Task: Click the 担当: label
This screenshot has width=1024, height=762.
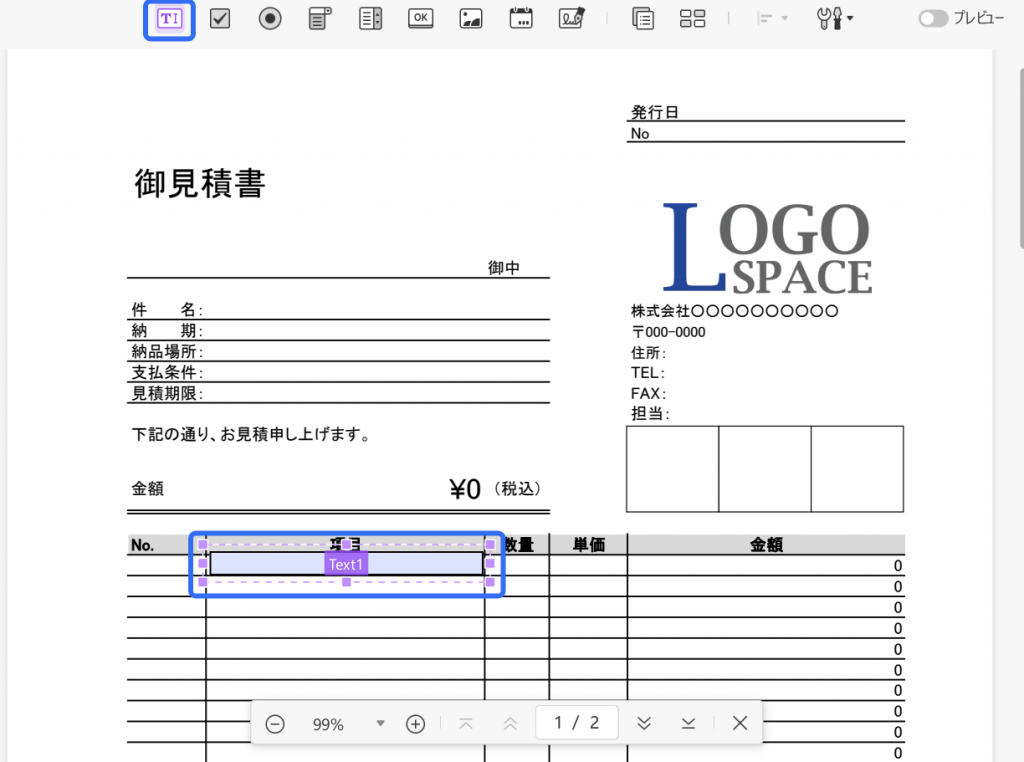Action: click(650, 413)
